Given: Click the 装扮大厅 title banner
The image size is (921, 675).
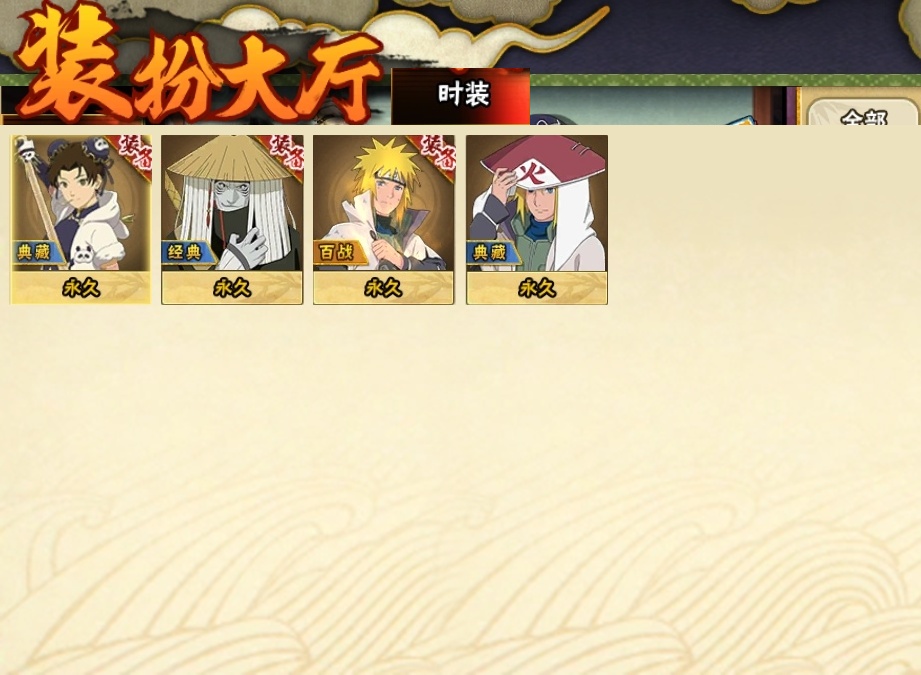Looking at the screenshot, I should coord(199,65).
